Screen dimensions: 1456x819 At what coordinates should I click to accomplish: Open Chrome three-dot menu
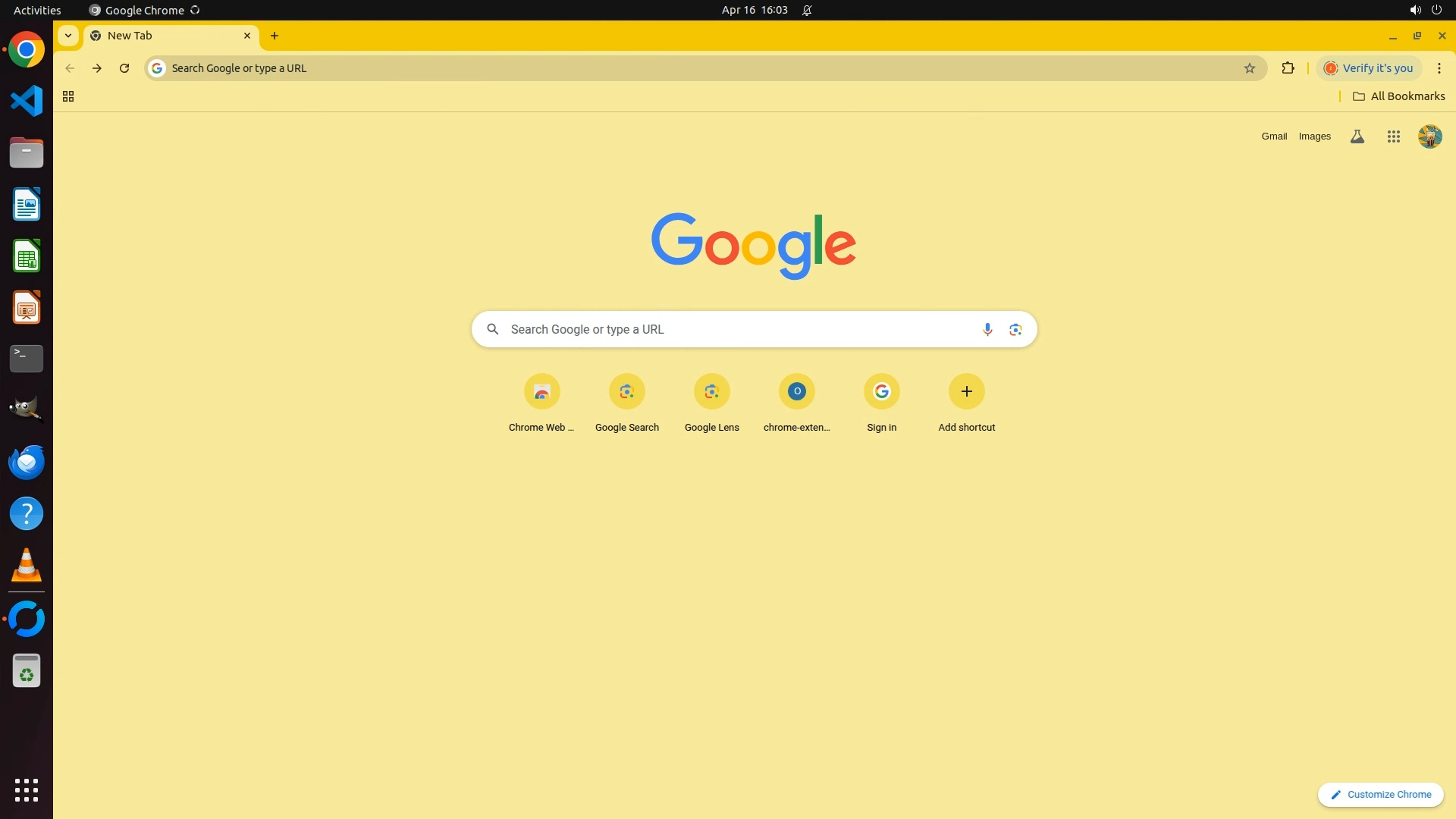point(1439,68)
